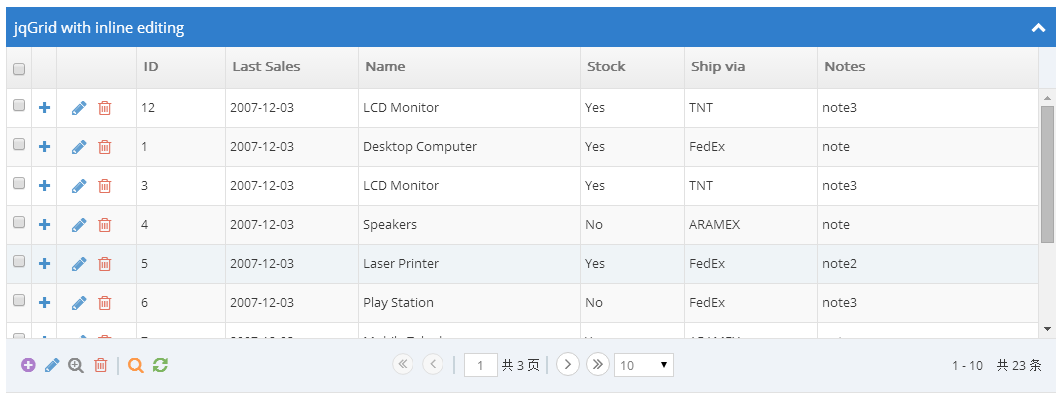Select the checkbox for the row with ID 3
The height and width of the screenshot is (394, 1059).
click(x=19, y=183)
